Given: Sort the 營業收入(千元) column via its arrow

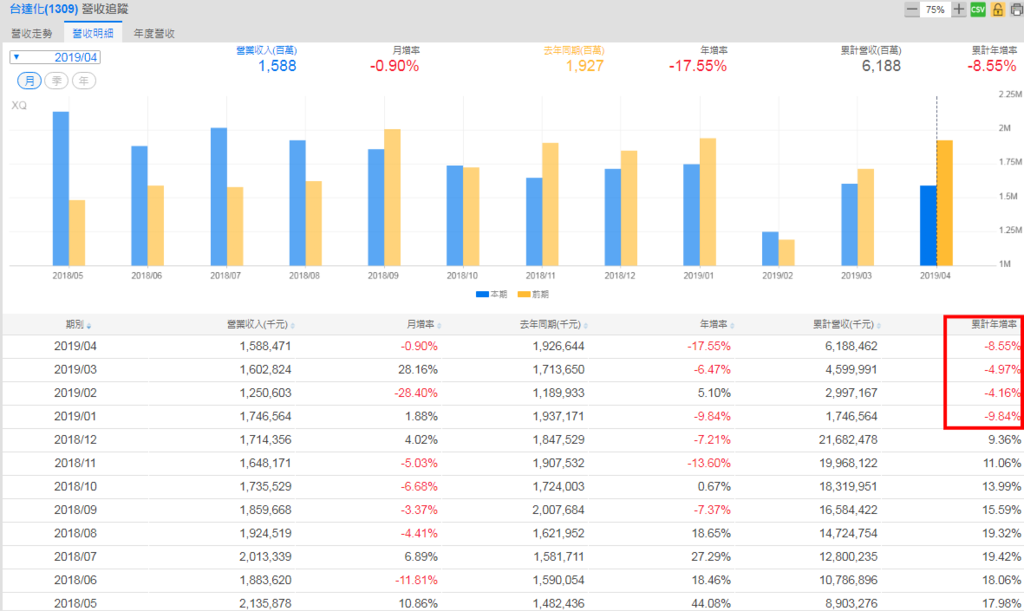Looking at the screenshot, I should 293,326.
